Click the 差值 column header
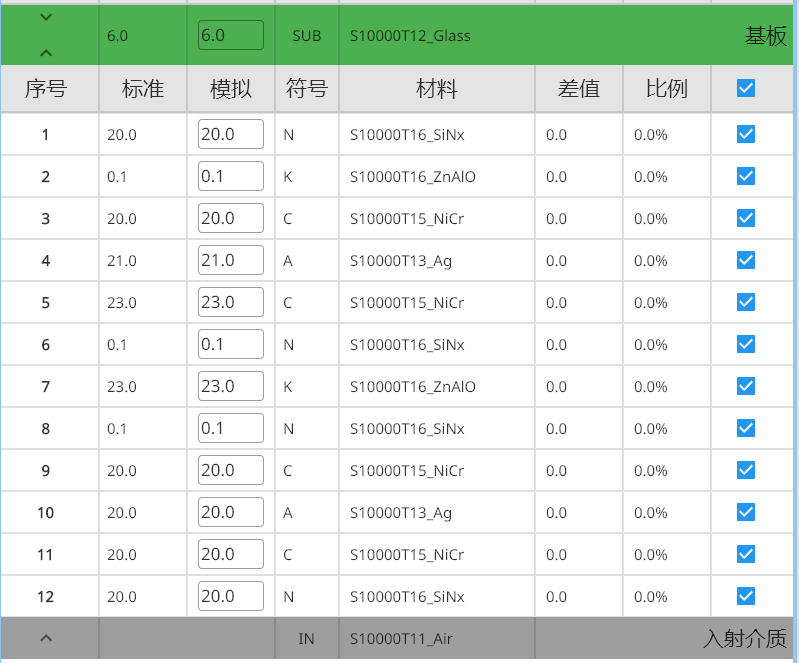The image size is (799, 663). pos(579,89)
